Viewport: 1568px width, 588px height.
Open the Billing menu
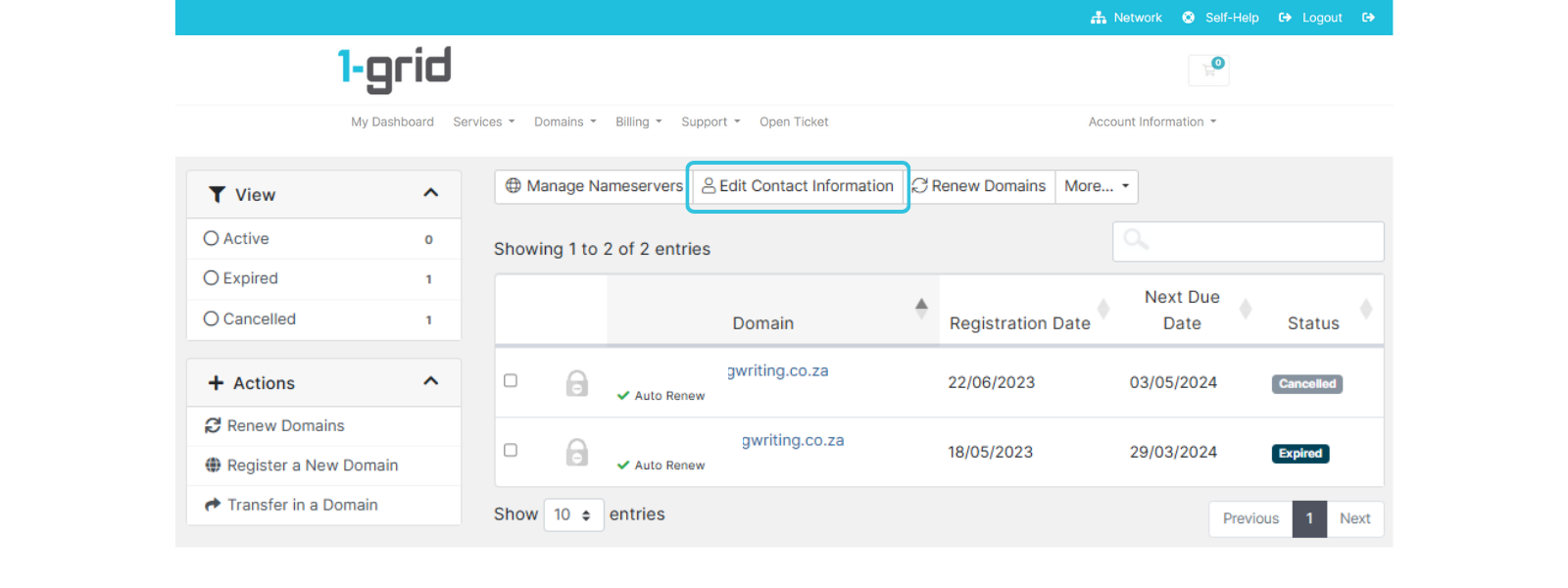(x=638, y=122)
